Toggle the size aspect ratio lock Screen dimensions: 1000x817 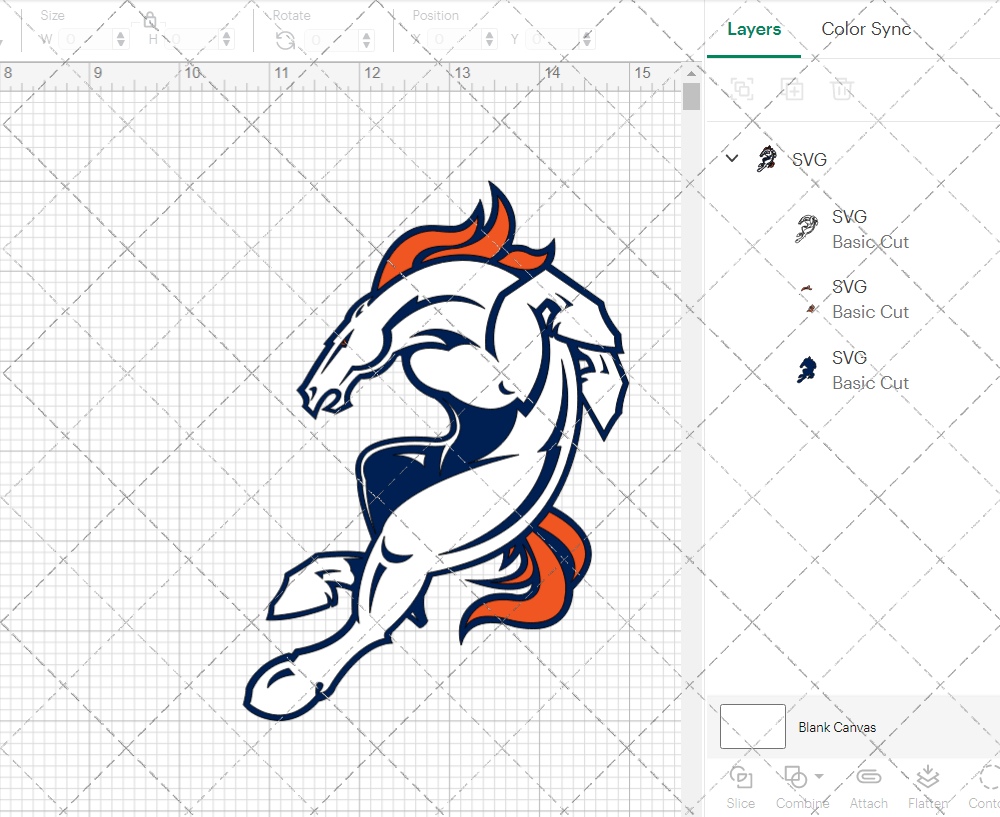[x=150, y=20]
